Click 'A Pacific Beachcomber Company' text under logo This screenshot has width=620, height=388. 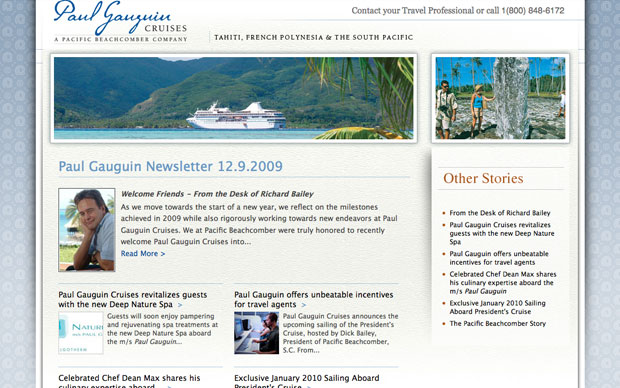(x=121, y=39)
